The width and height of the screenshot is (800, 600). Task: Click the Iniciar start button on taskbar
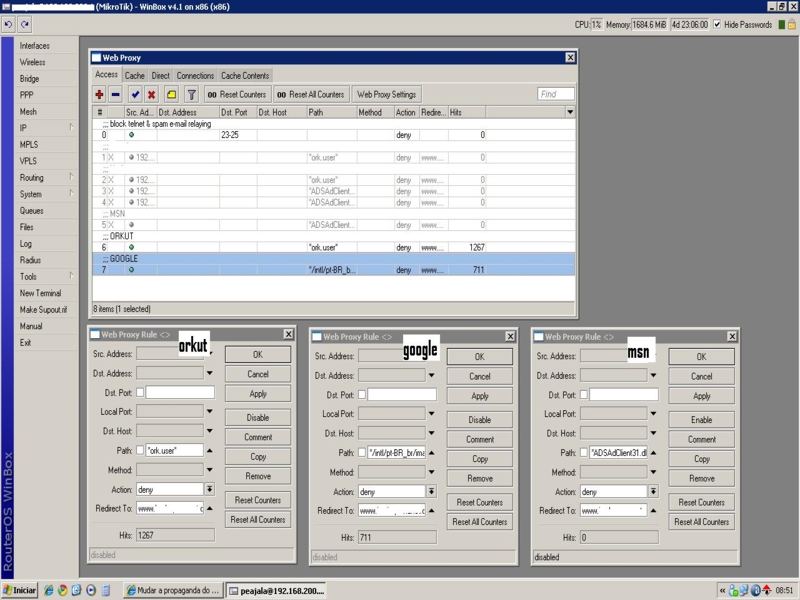tap(20, 590)
